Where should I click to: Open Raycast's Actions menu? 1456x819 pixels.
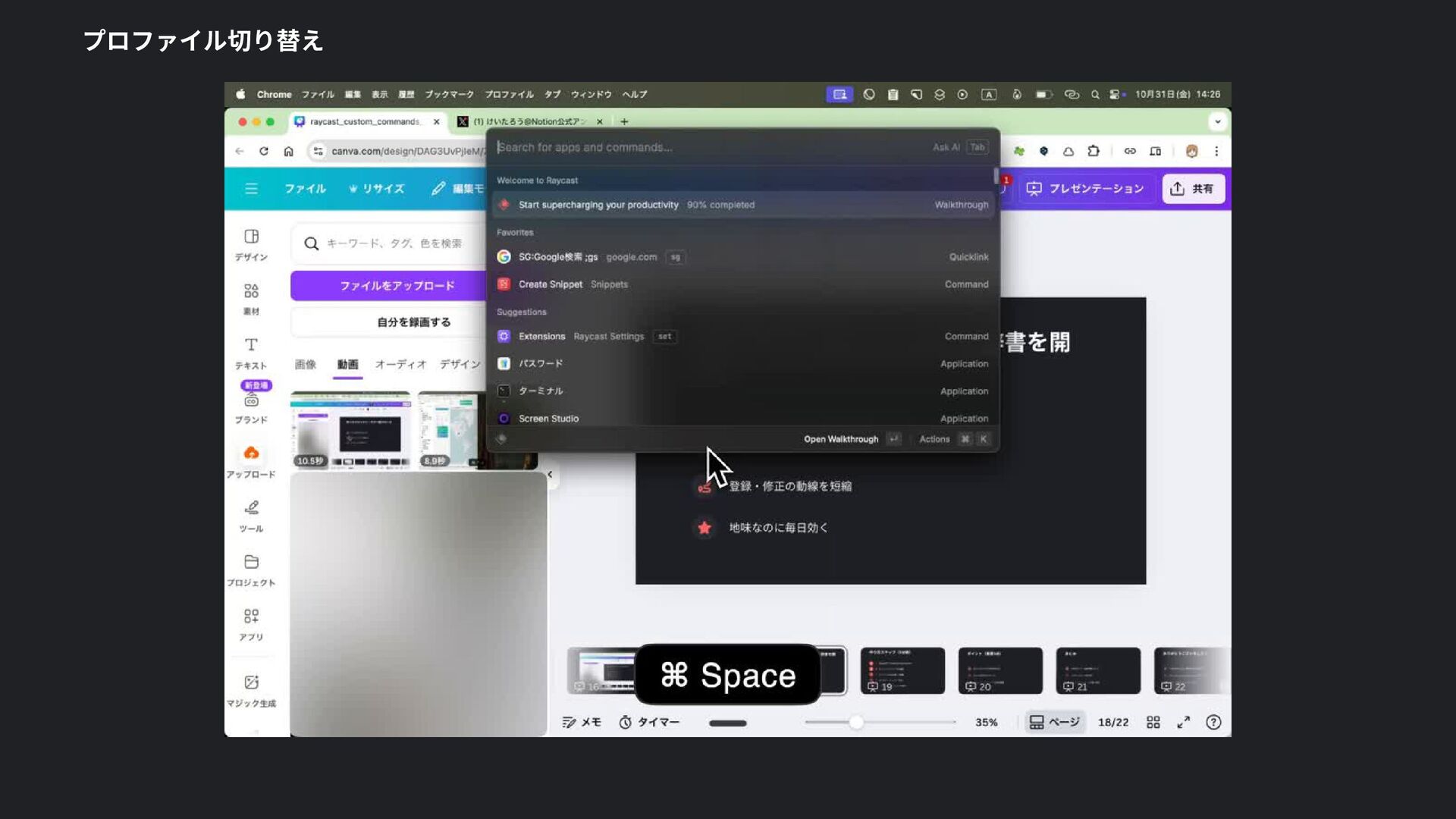tap(953, 439)
